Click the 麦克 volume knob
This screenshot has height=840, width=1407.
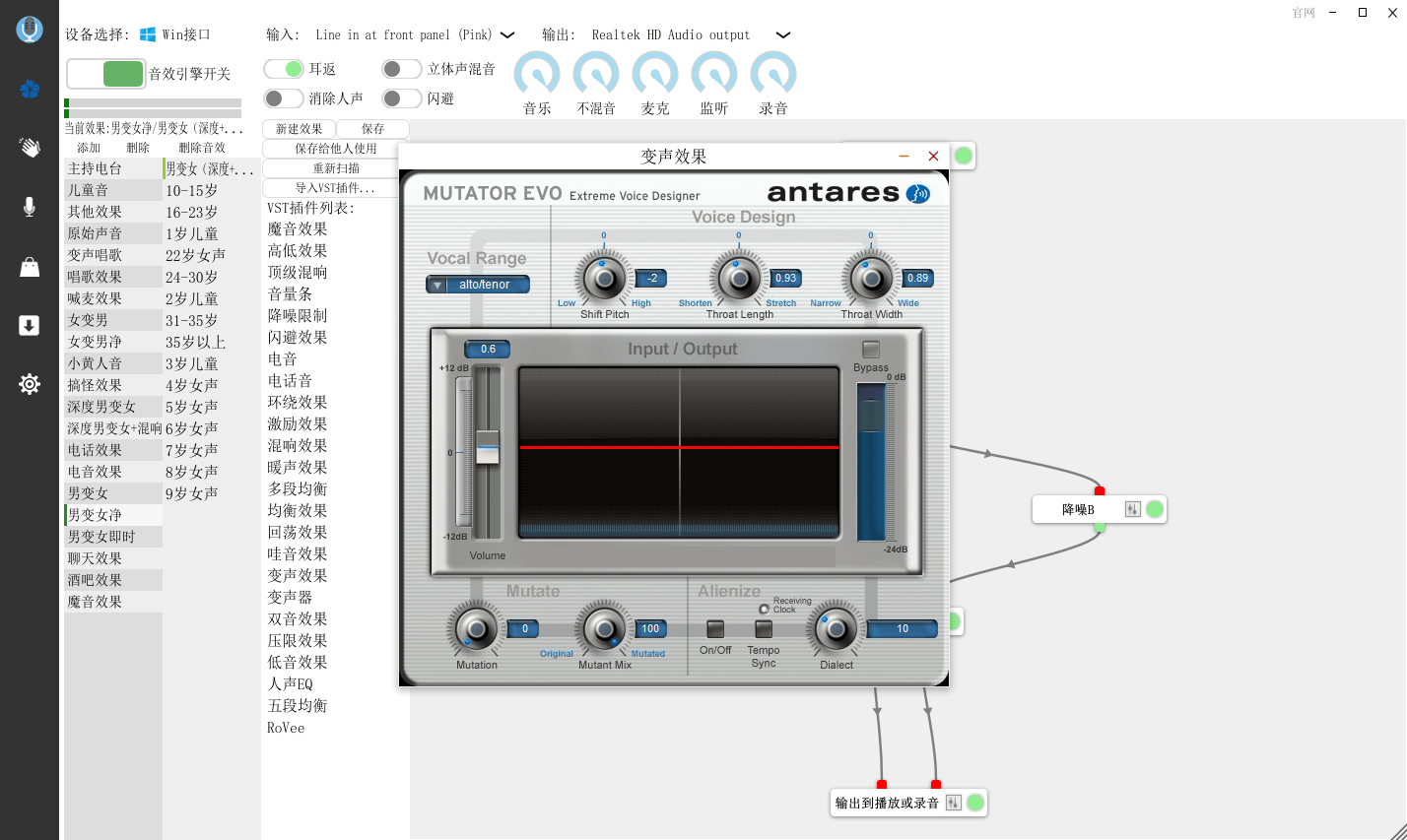click(x=655, y=74)
